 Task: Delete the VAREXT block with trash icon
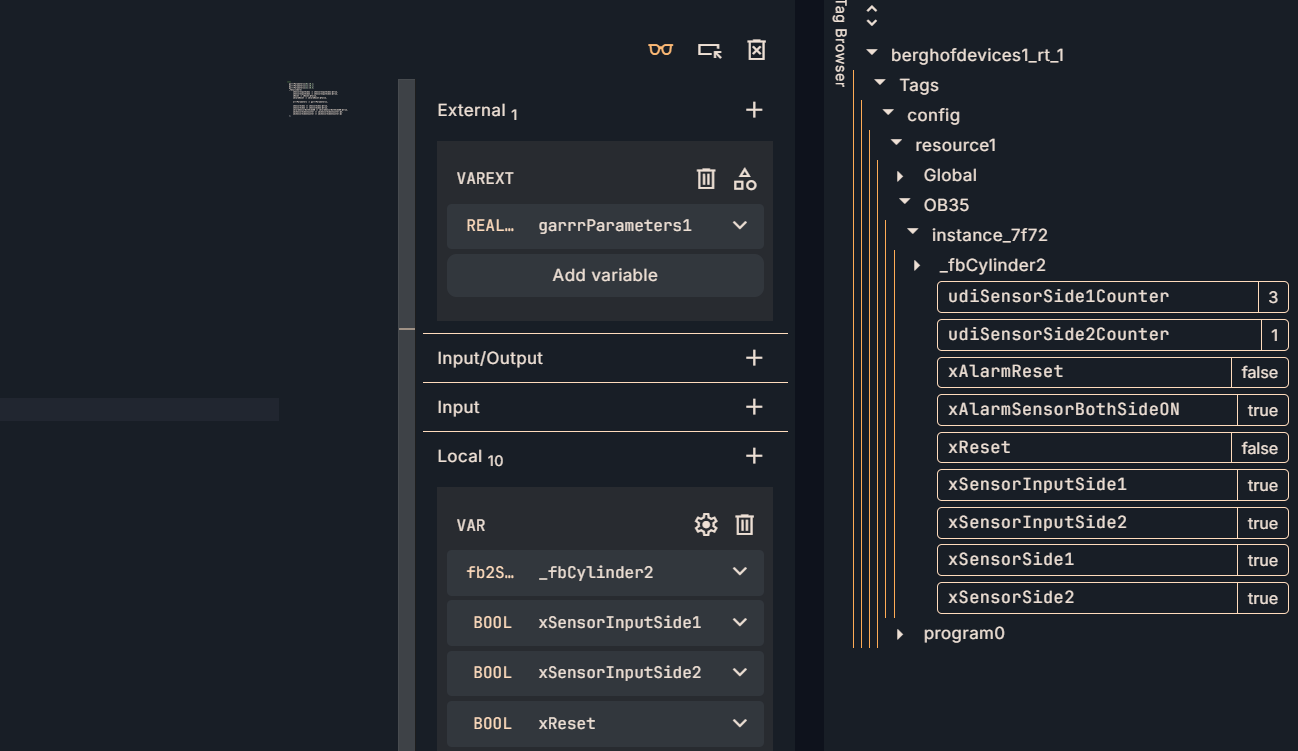coord(706,179)
